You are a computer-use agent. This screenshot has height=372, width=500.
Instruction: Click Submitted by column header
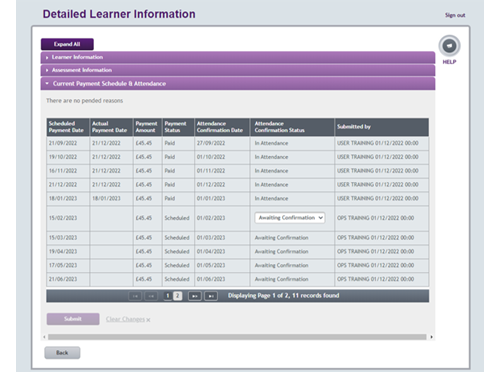[382, 127]
